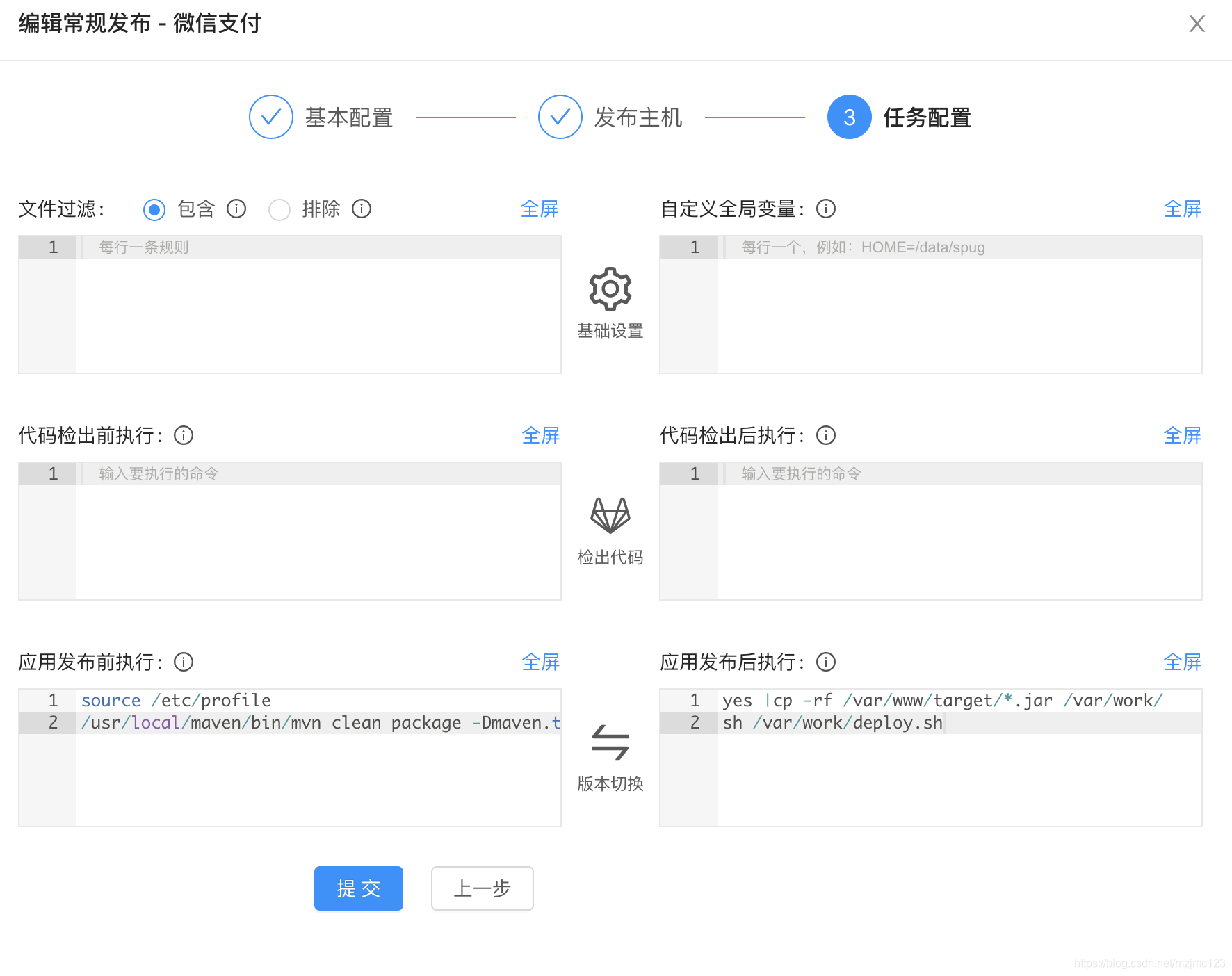This screenshot has width=1232, height=976.
Task: Click the 检出代码 GitLab fox icon
Action: [610, 515]
